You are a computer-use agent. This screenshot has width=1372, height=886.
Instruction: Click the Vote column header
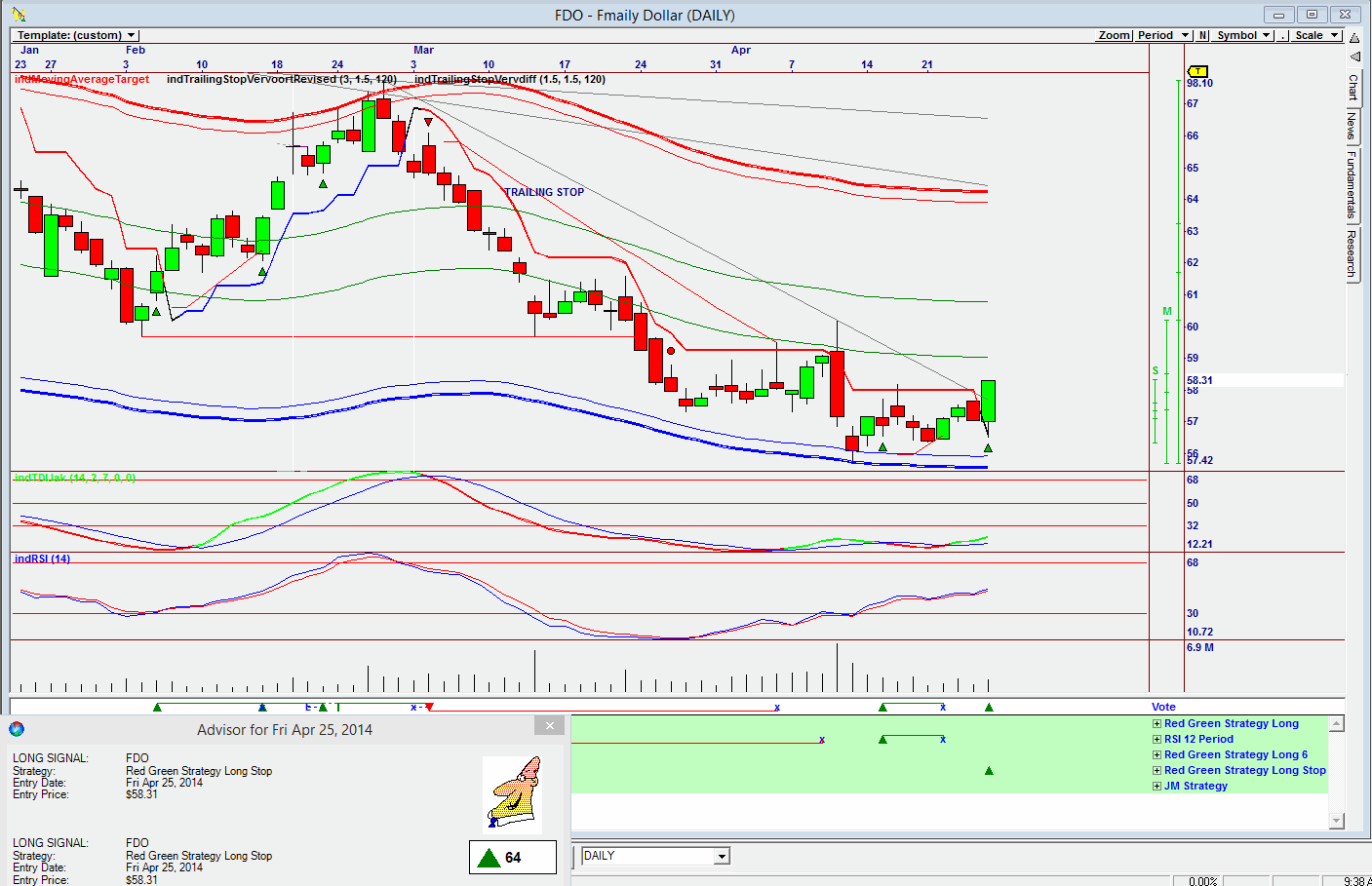[x=1163, y=707]
